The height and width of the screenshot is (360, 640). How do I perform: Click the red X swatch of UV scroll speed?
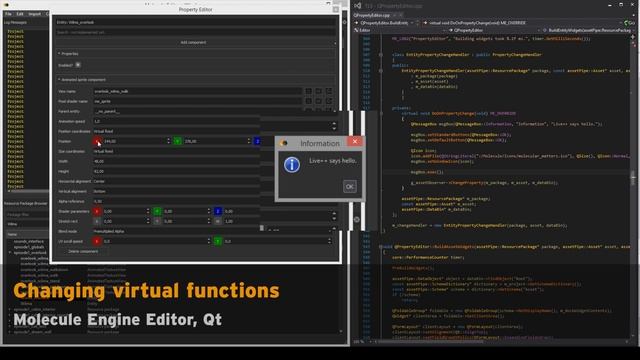tap(97, 241)
